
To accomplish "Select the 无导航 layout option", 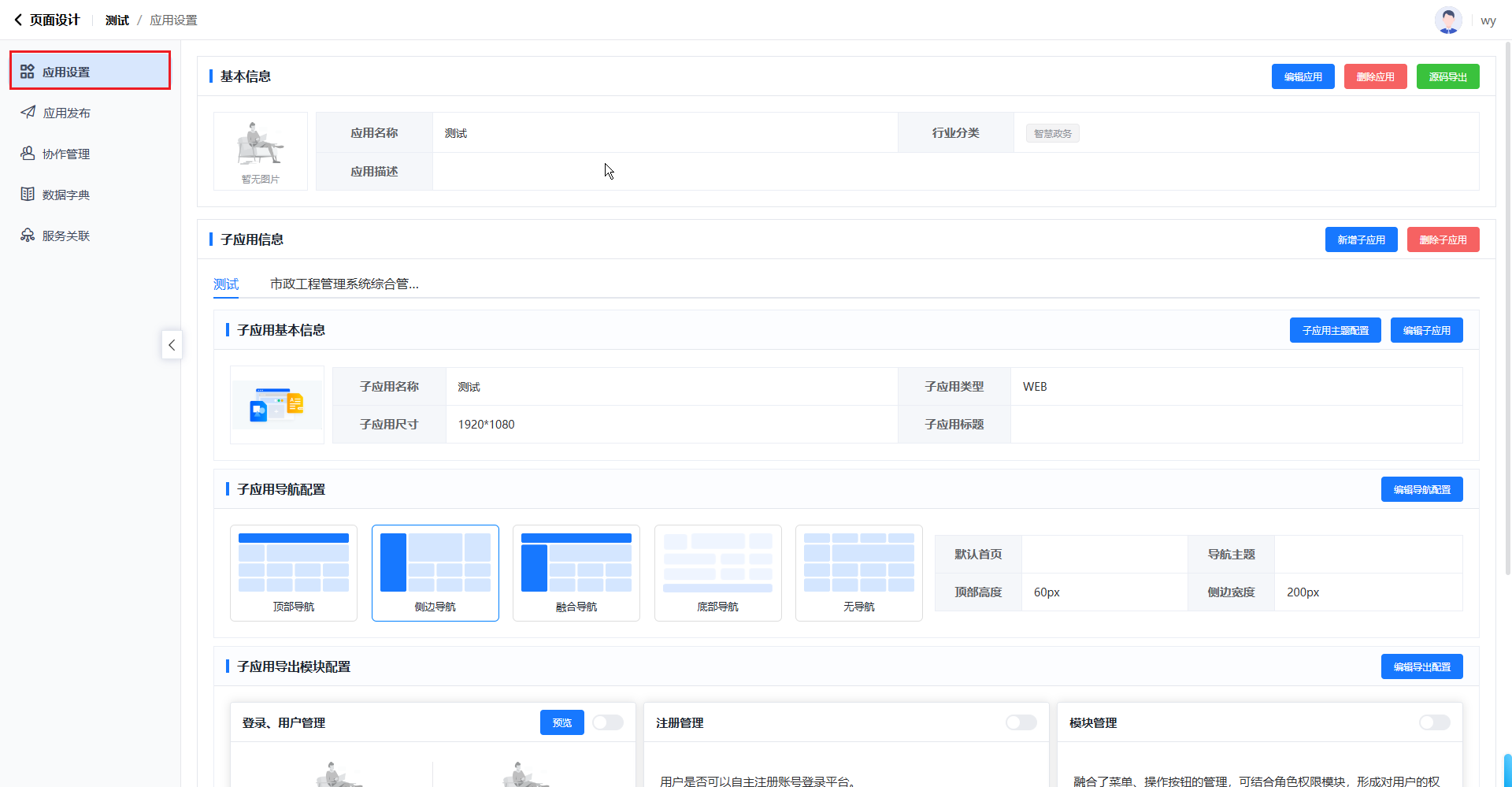I will click(858, 573).
